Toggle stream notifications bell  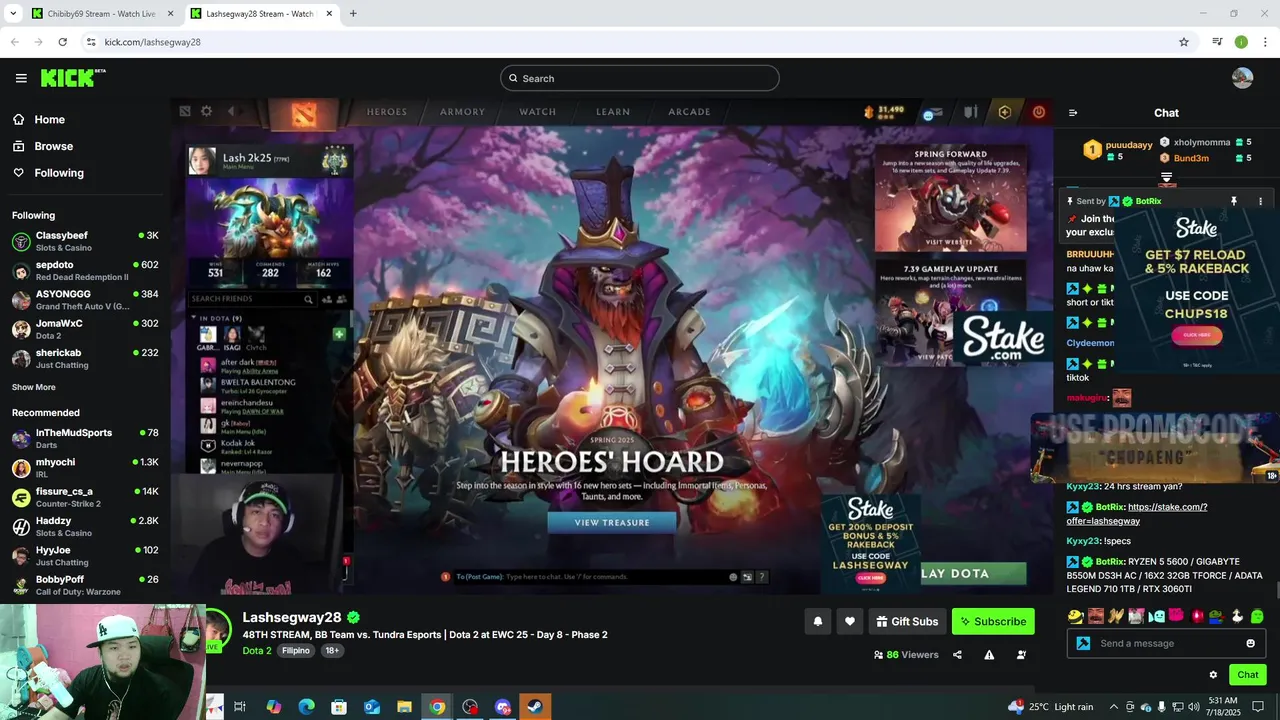pyautogui.click(x=817, y=621)
